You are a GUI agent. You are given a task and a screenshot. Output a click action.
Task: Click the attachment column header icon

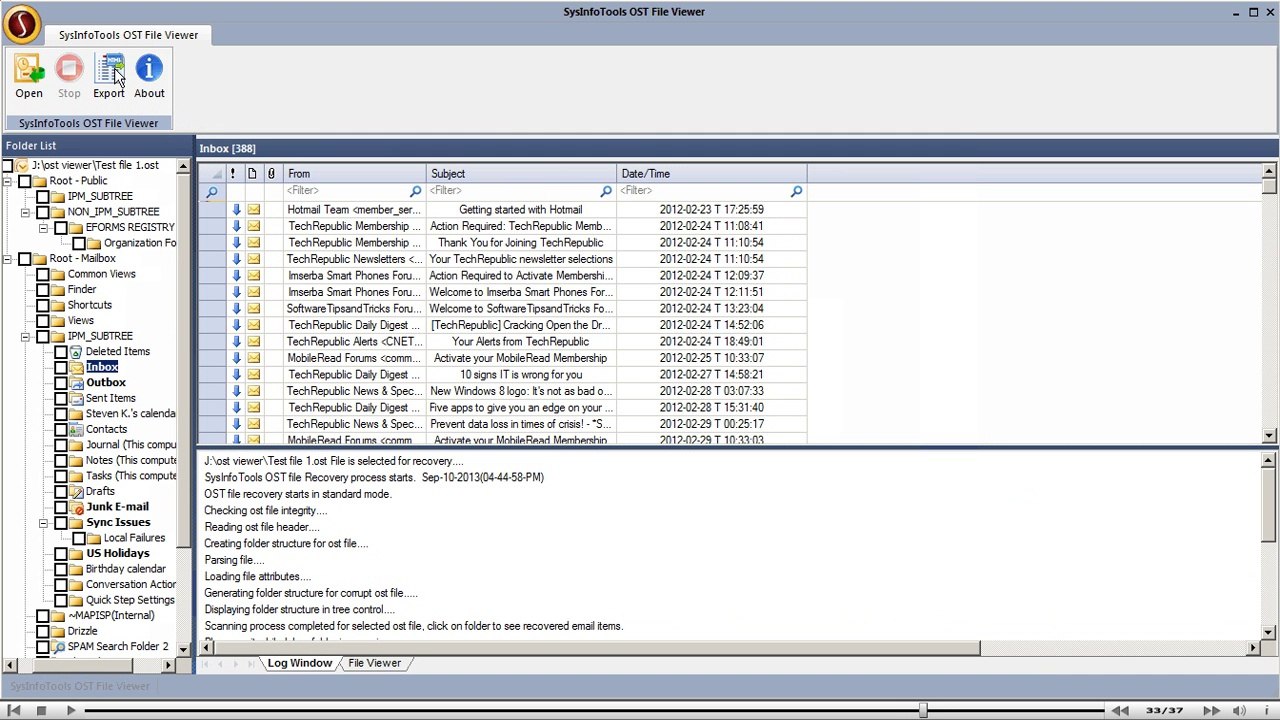click(x=271, y=174)
